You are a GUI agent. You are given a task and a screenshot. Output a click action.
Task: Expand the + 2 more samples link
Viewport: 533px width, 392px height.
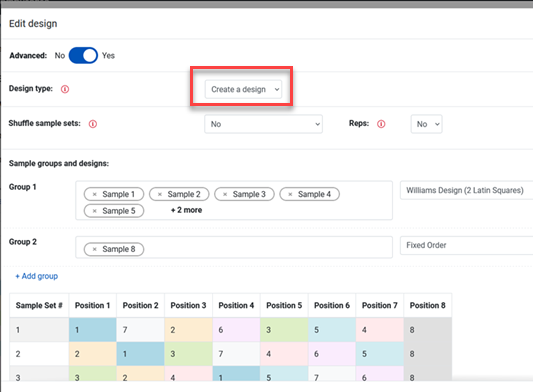pyautogui.click(x=186, y=210)
